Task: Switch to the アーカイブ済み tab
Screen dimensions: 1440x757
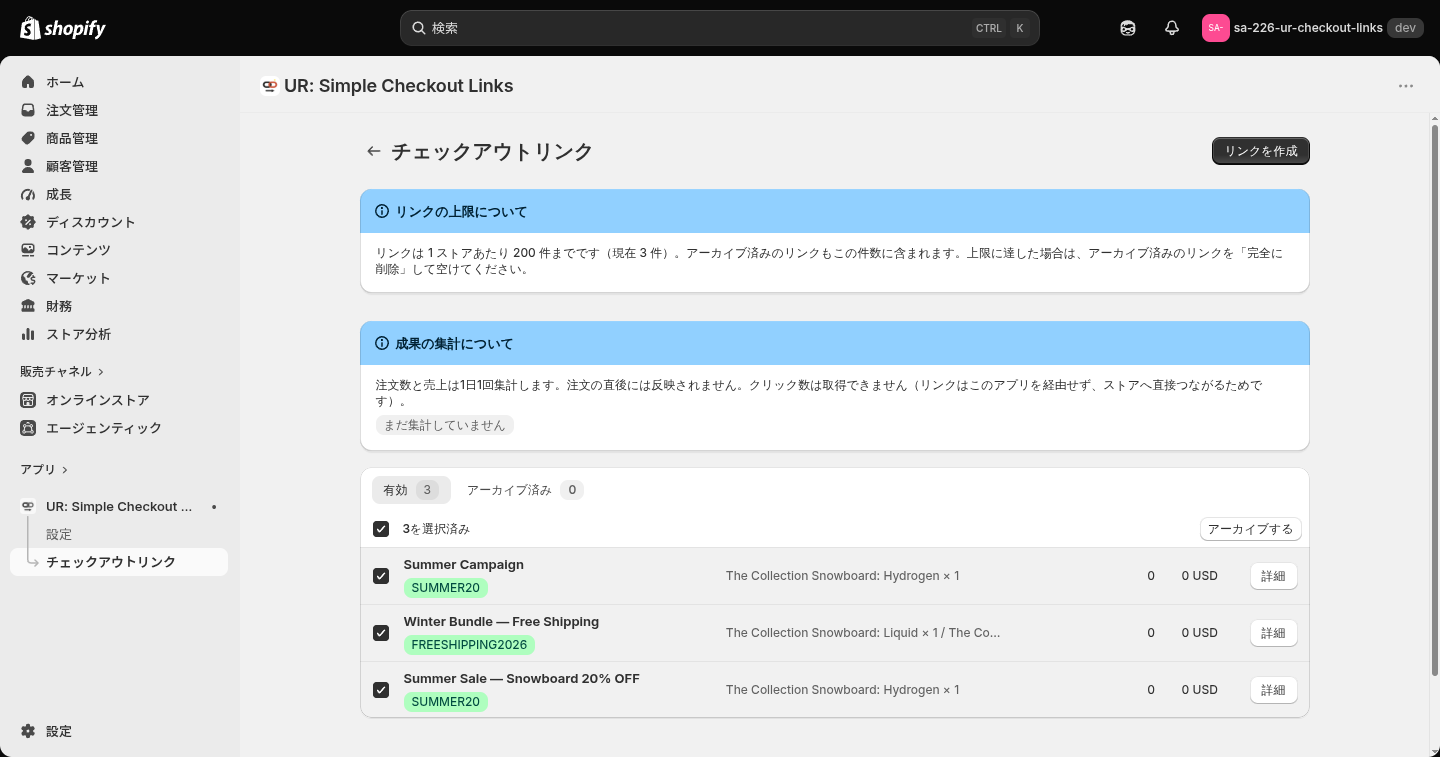Action: [x=524, y=490]
